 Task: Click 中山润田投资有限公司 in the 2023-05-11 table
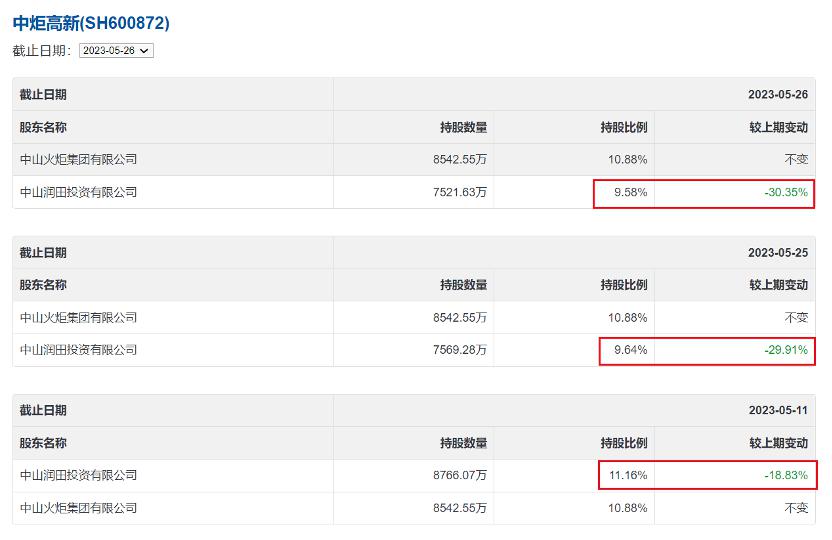[78, 475]
